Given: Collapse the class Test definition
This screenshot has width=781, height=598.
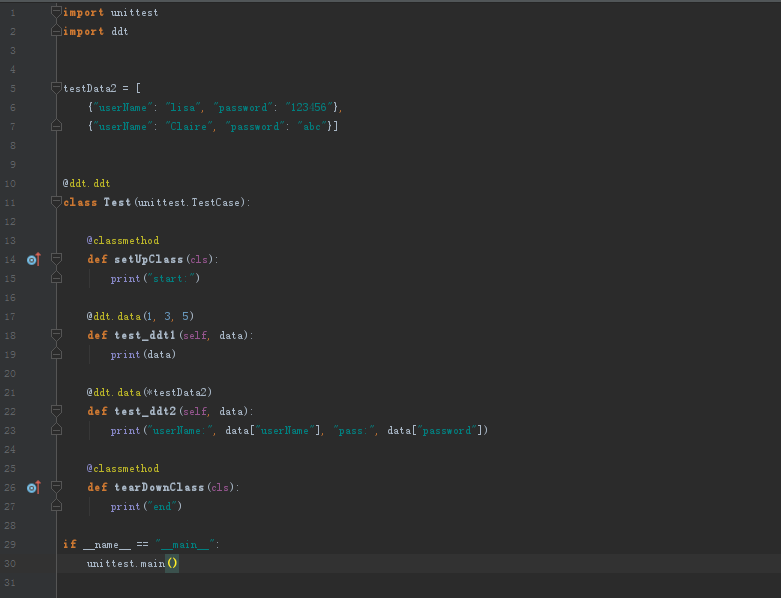Looking at the screenshot, I should coord(56,202).
